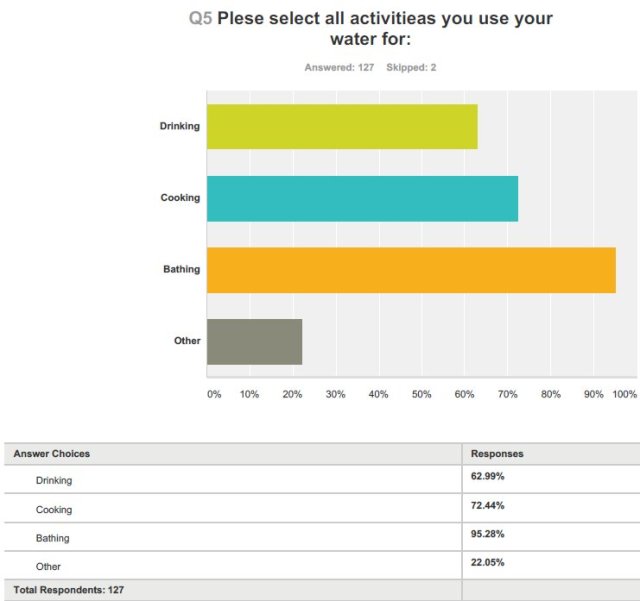This screenshot has width=640, height=601.
Task: Click the Skipped: 2 count text
Action: click(x=411, y=68)
